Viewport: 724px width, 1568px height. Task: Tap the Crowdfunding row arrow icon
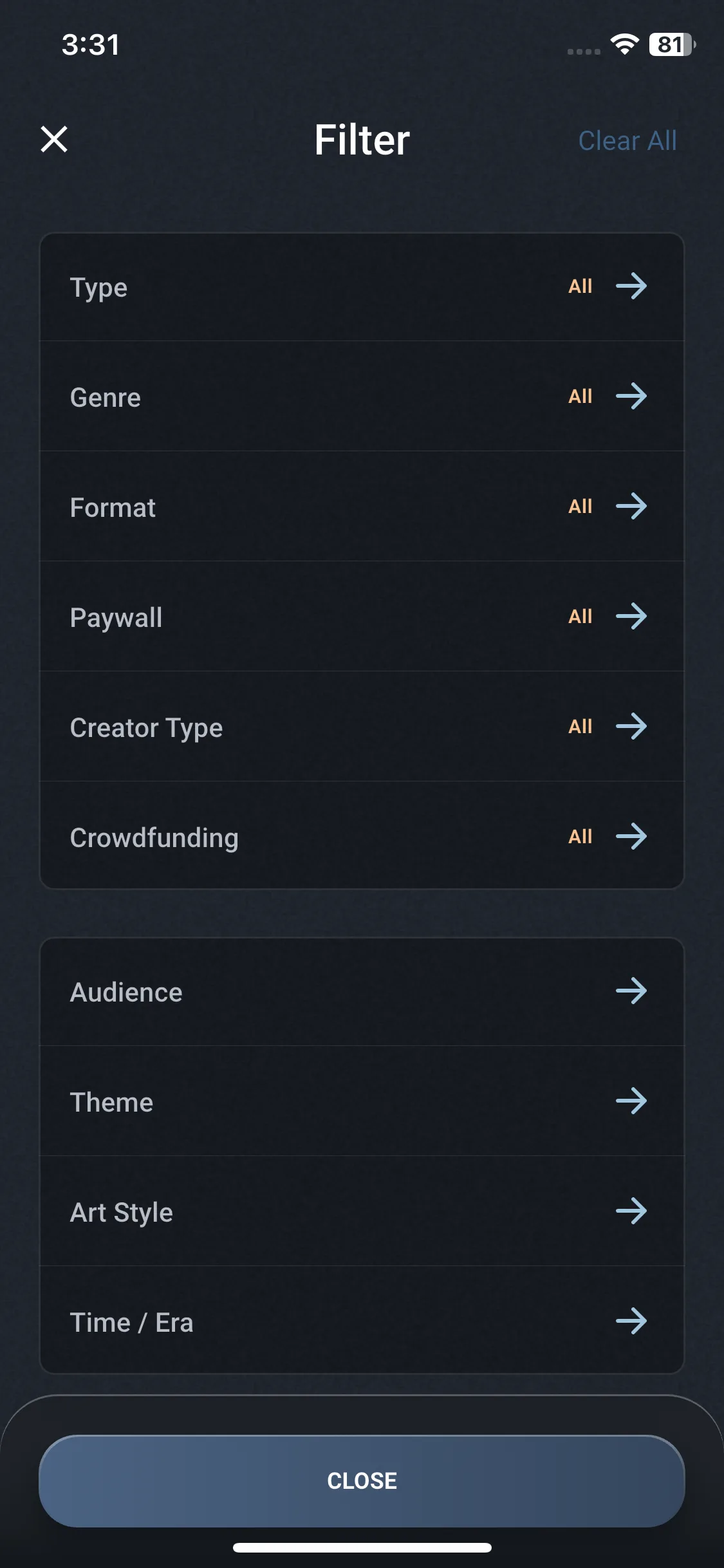pos(631,837)
